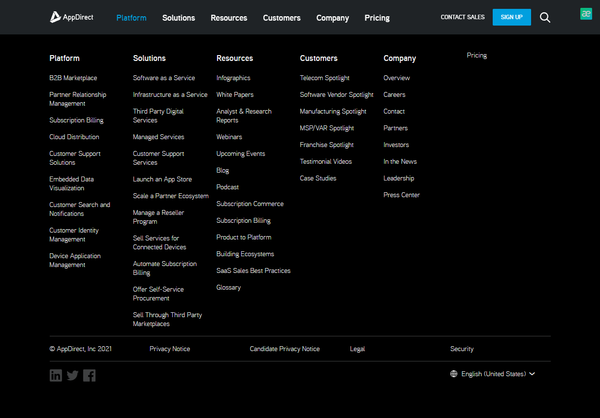Open the Glossary link
The image size is (600, 418).
pos(228,287)
